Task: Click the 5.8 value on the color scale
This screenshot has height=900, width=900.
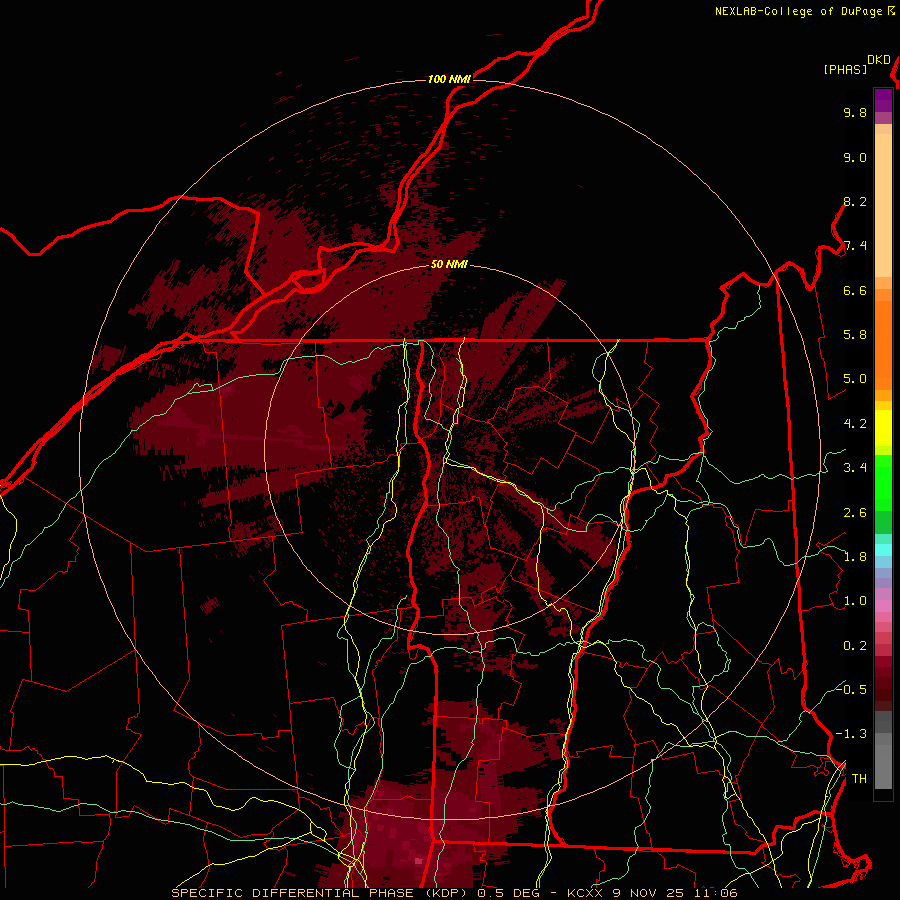Action: 855,335
